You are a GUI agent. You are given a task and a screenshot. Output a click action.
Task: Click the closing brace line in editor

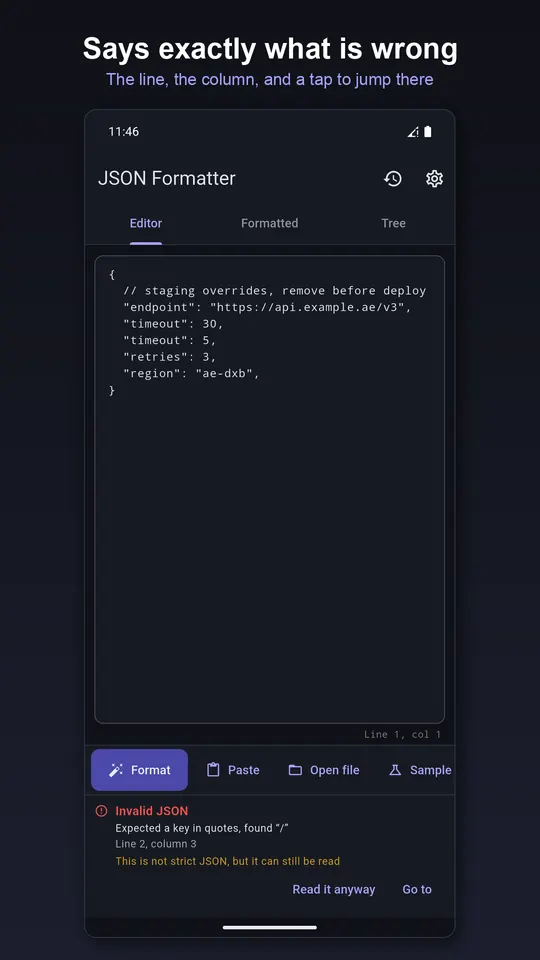click(112, 390)
